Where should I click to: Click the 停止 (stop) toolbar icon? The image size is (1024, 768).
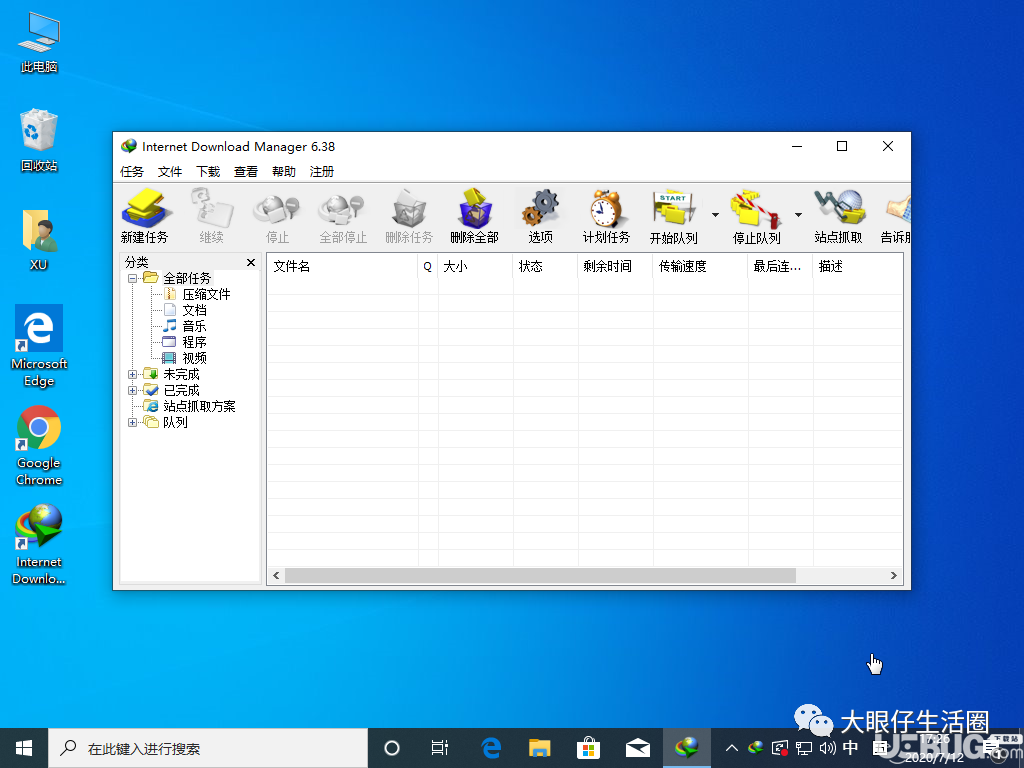[x=277, y=216]
